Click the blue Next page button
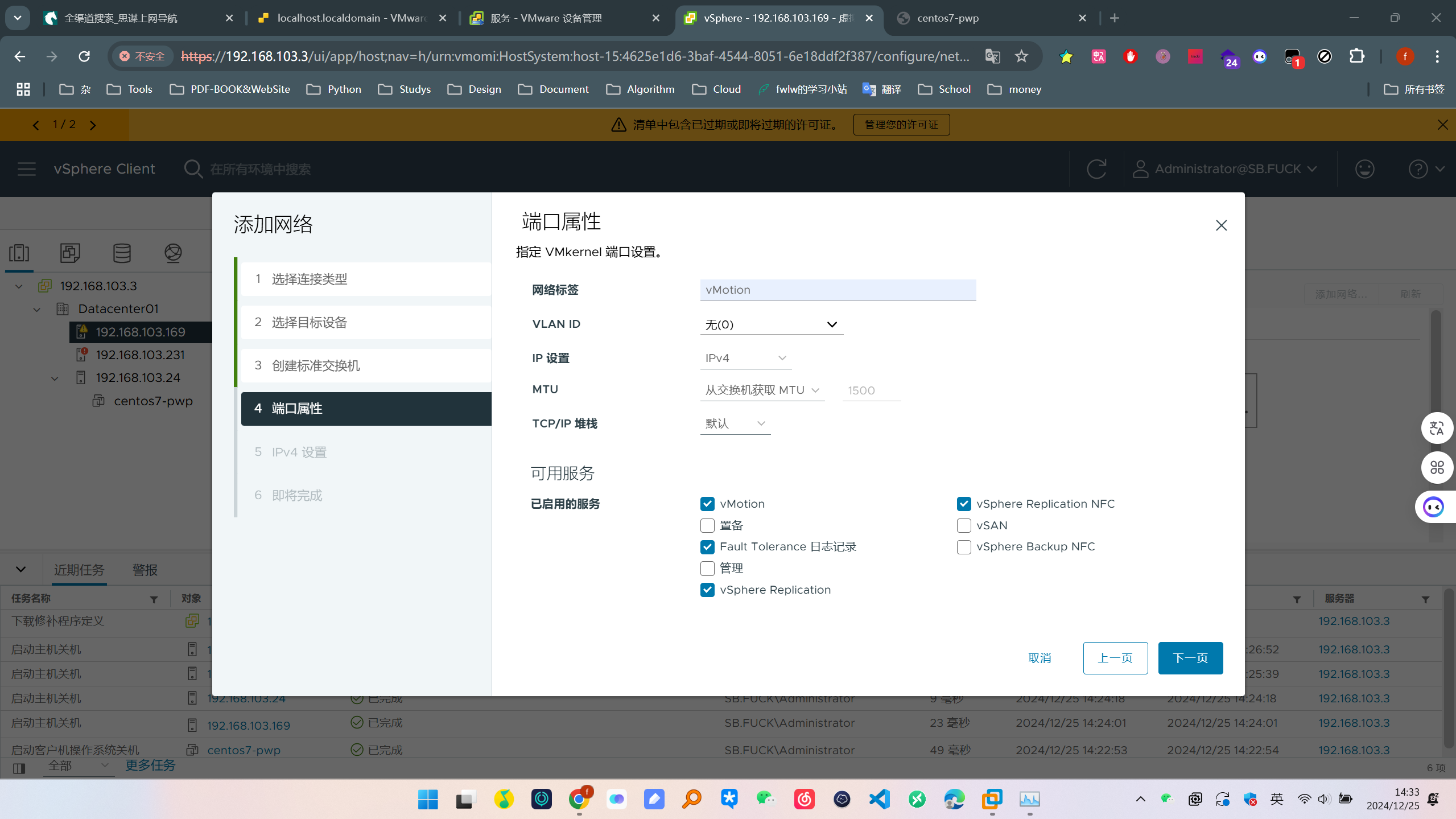 click(1190, 658)
